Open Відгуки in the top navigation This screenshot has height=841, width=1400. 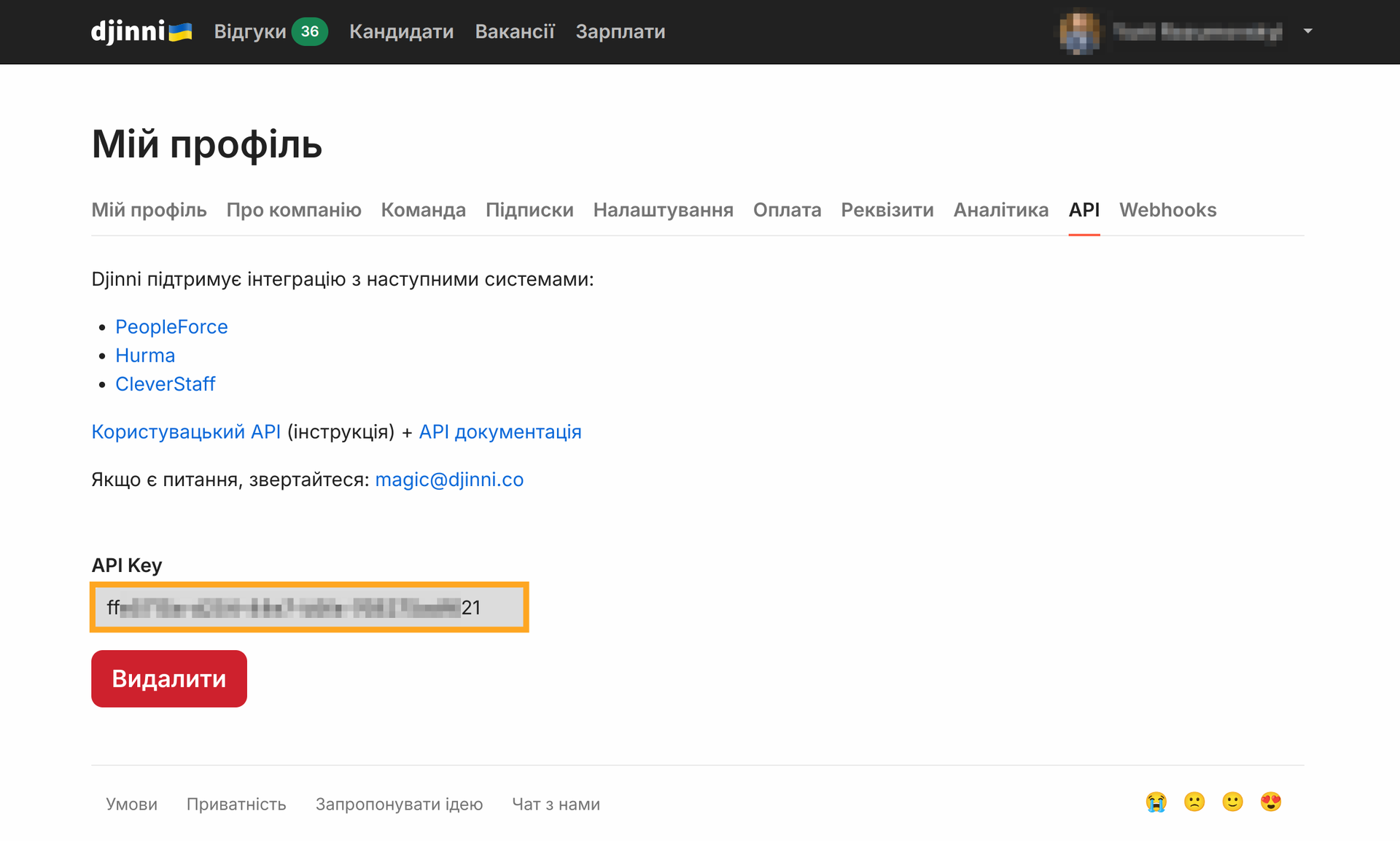250,31
